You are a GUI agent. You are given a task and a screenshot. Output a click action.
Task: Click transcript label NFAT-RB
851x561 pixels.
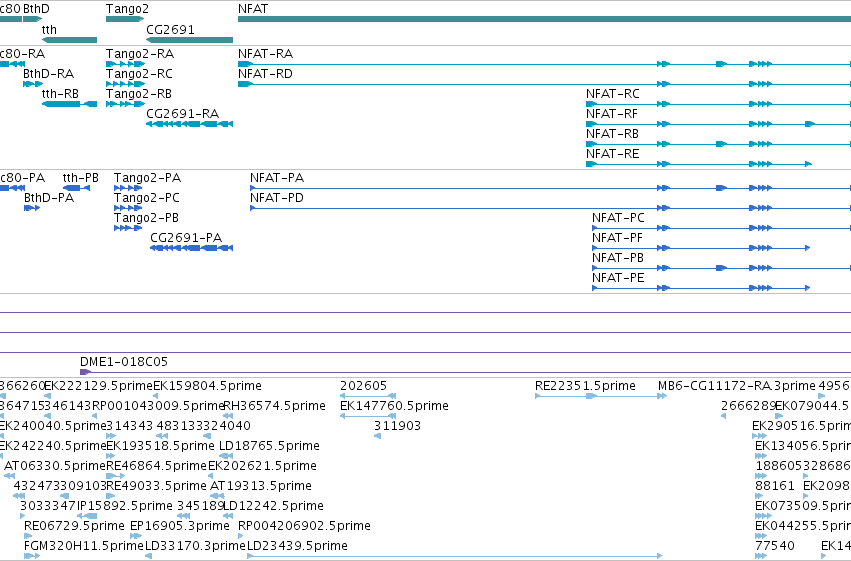point(612,134)
